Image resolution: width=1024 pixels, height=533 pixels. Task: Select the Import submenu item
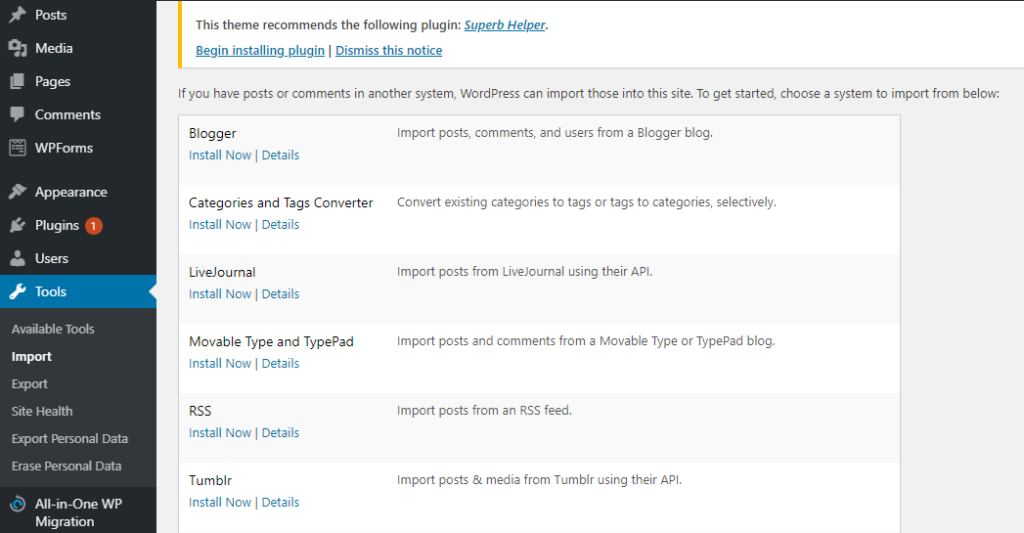[x=31, y=357]
